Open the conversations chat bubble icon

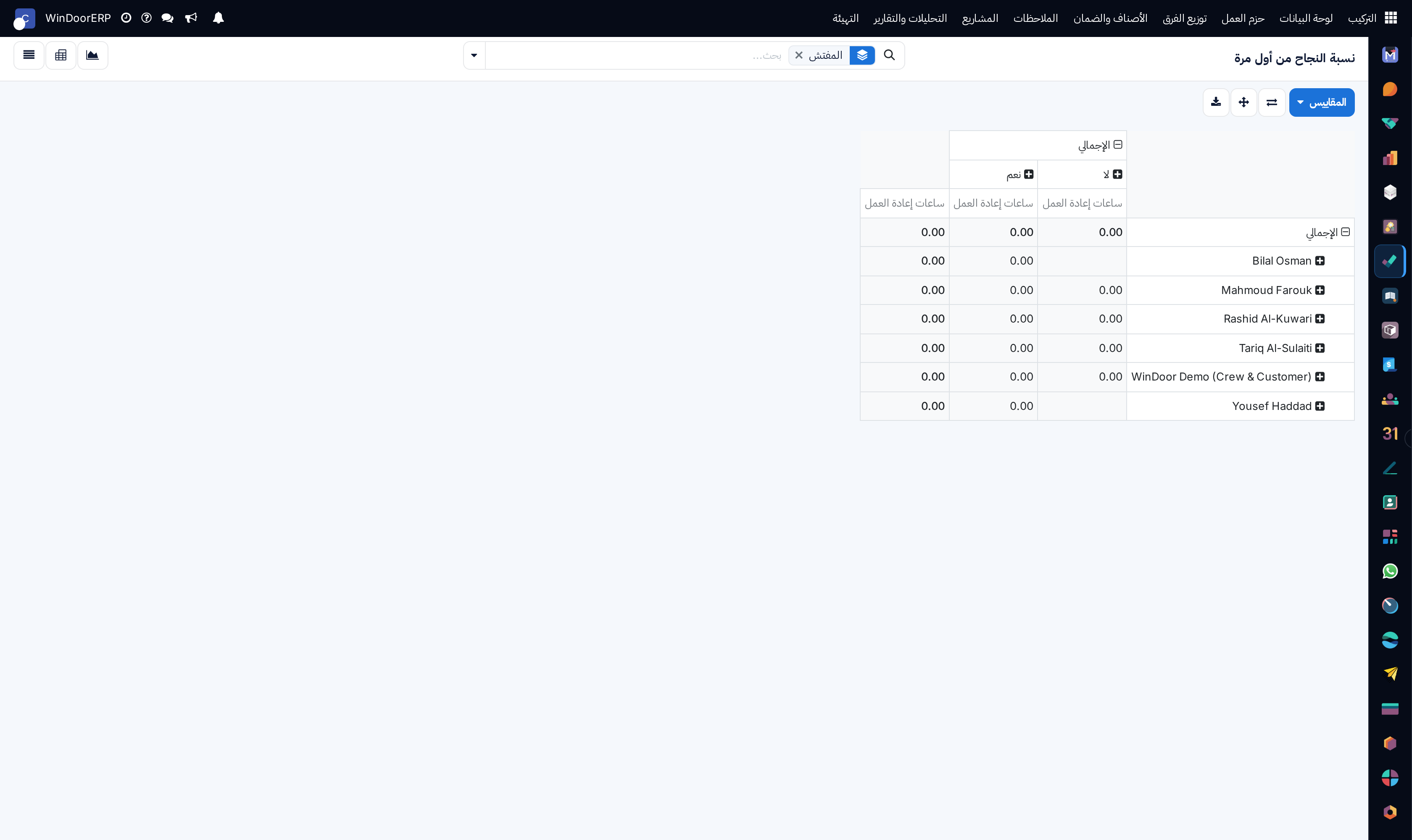pos(167,18)
